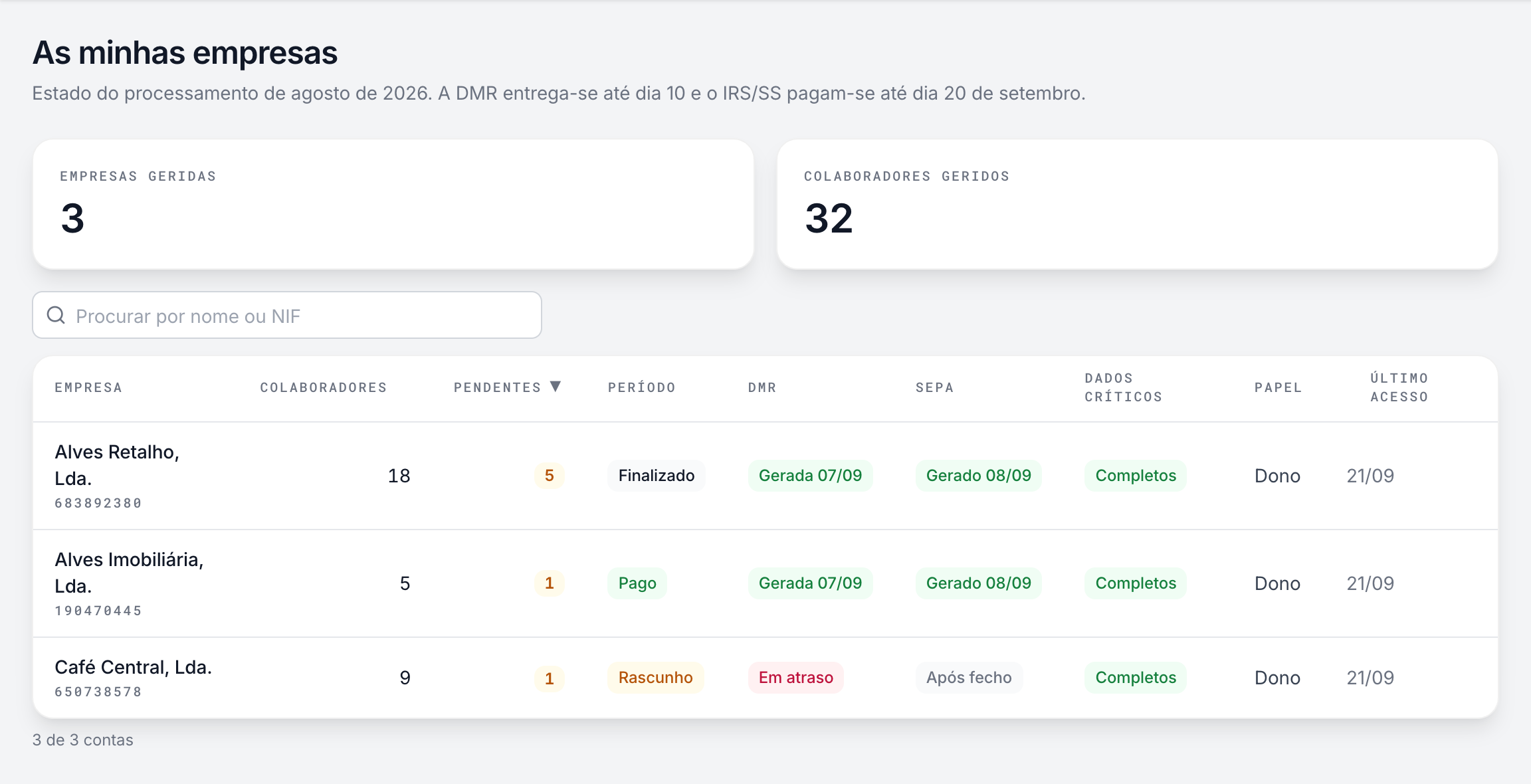Click Dono role for Café Central
Viewport: 1531px width, 784px height.
(x=1277, y=678)
